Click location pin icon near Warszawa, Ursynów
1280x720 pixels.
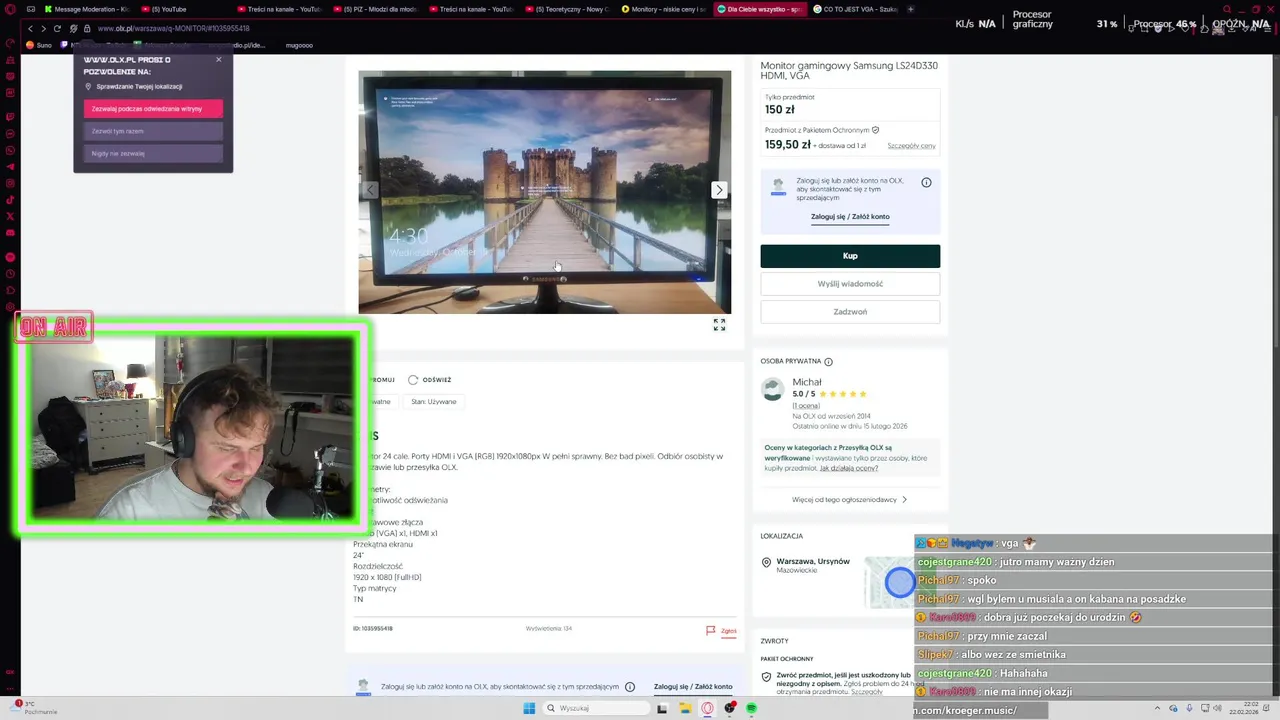coord(767,563)
